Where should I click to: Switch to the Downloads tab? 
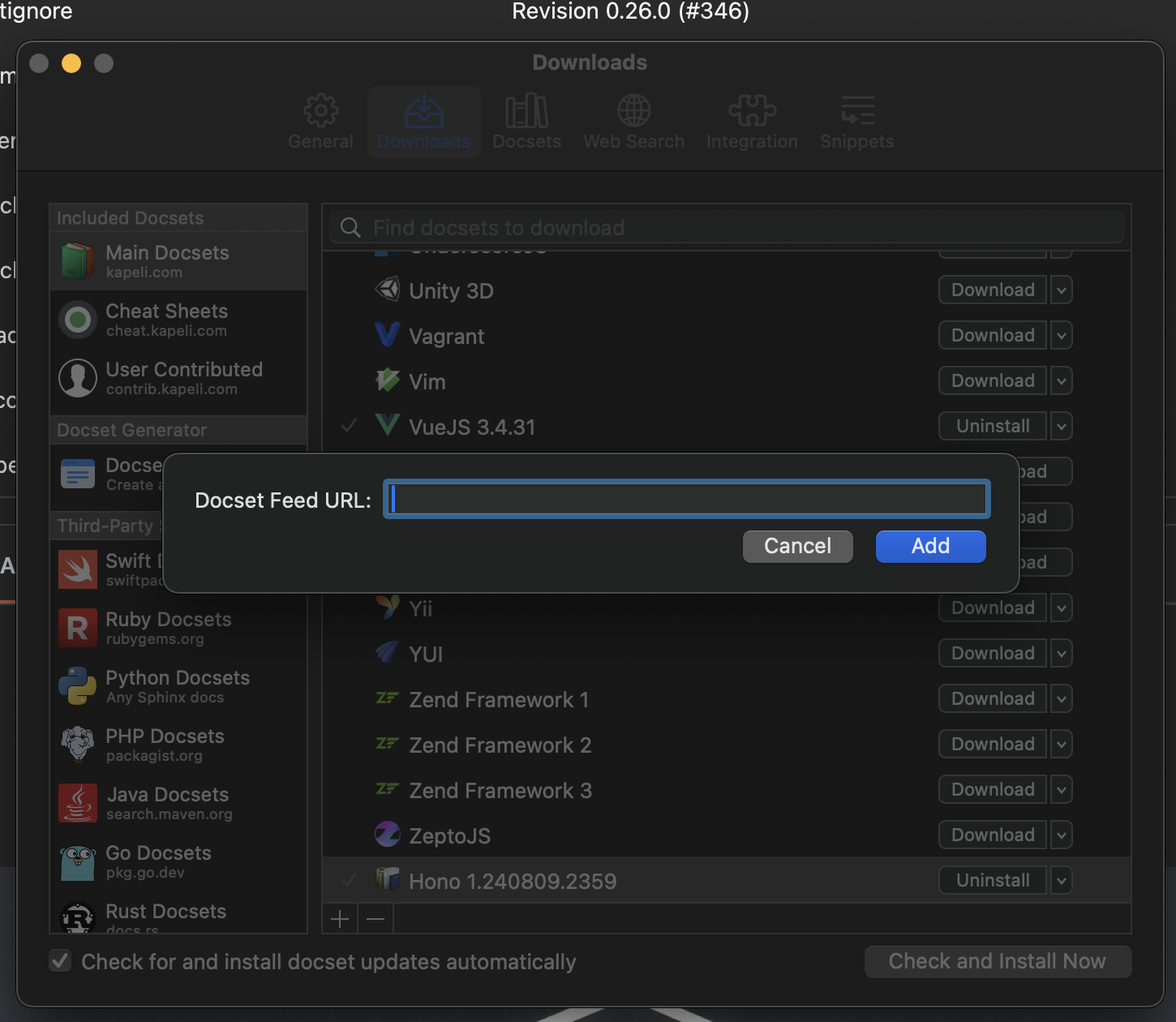423,122
